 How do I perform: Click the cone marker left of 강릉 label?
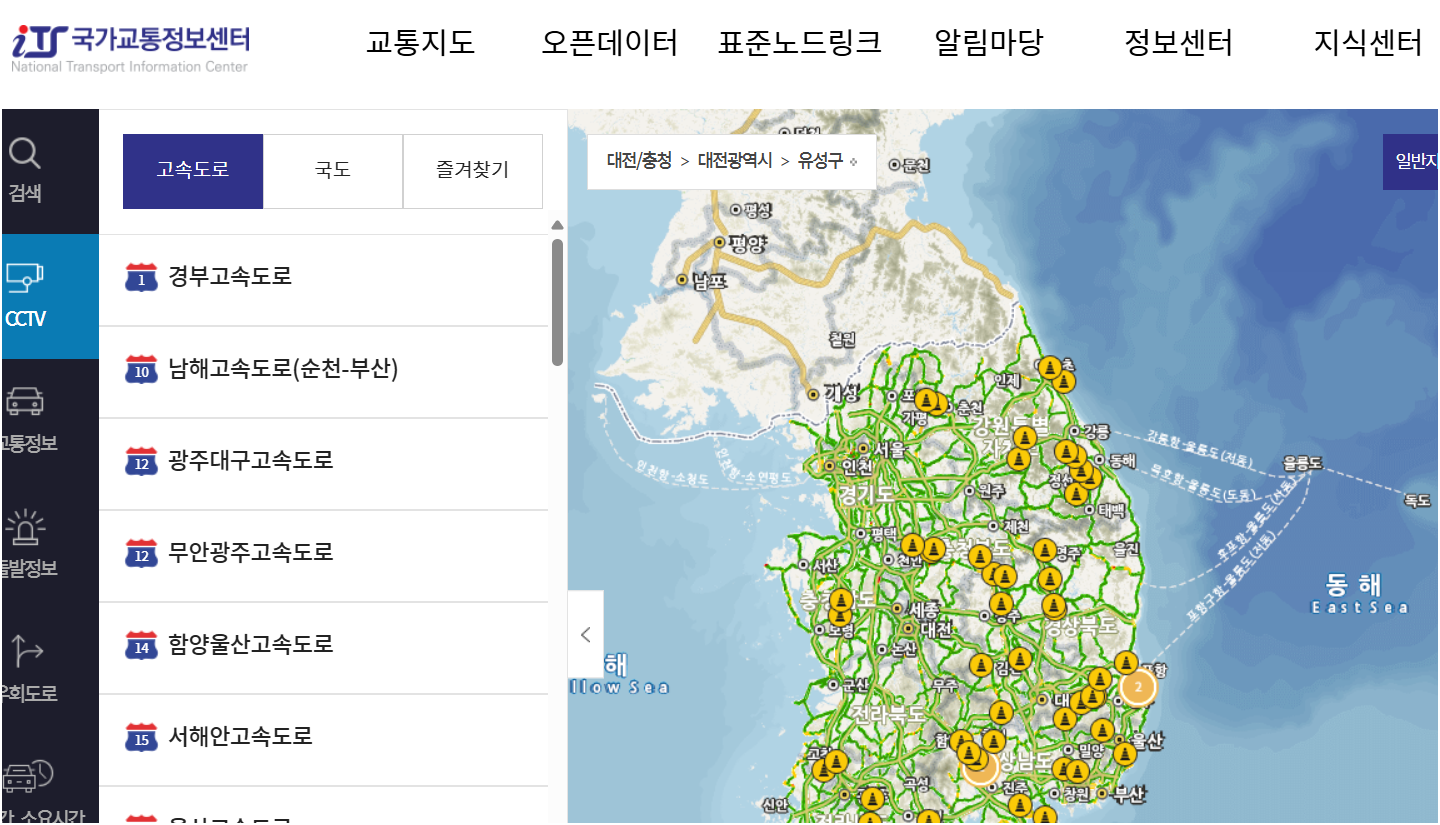(1067, 453)
